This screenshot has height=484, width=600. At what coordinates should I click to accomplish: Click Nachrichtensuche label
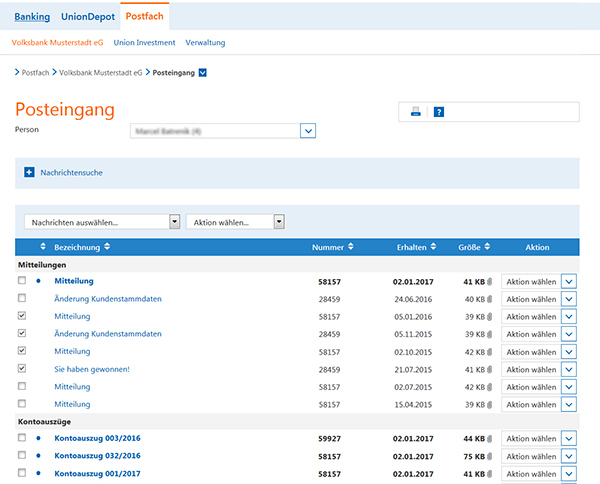(x=72, y=173)
